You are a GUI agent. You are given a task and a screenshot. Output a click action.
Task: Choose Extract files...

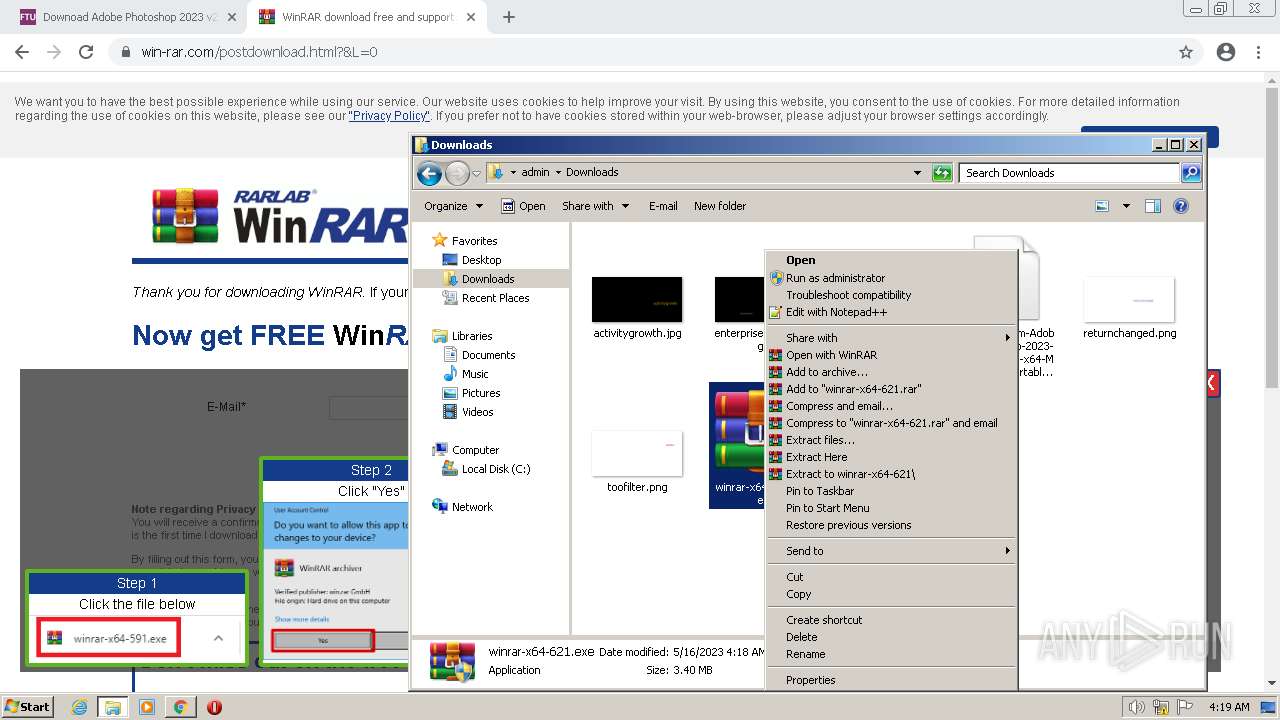[x=892, y=440]
